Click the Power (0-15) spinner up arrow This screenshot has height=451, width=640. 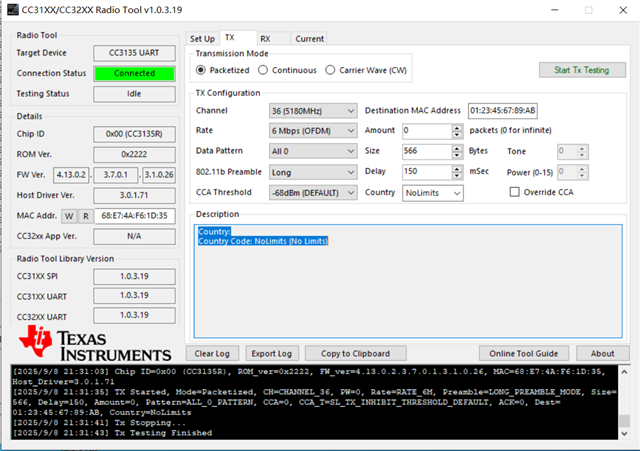pyautogui.click(x=582, y=169)
